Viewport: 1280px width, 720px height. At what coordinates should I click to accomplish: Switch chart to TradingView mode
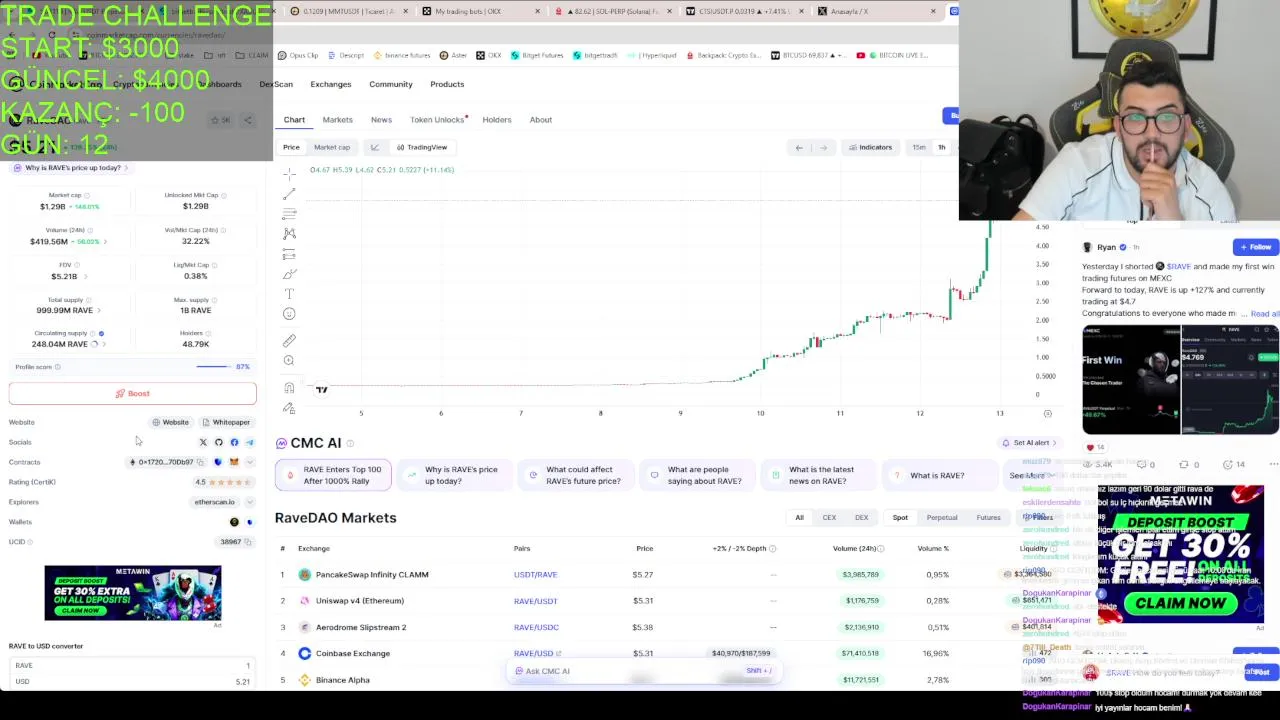(x=421, y=147)
